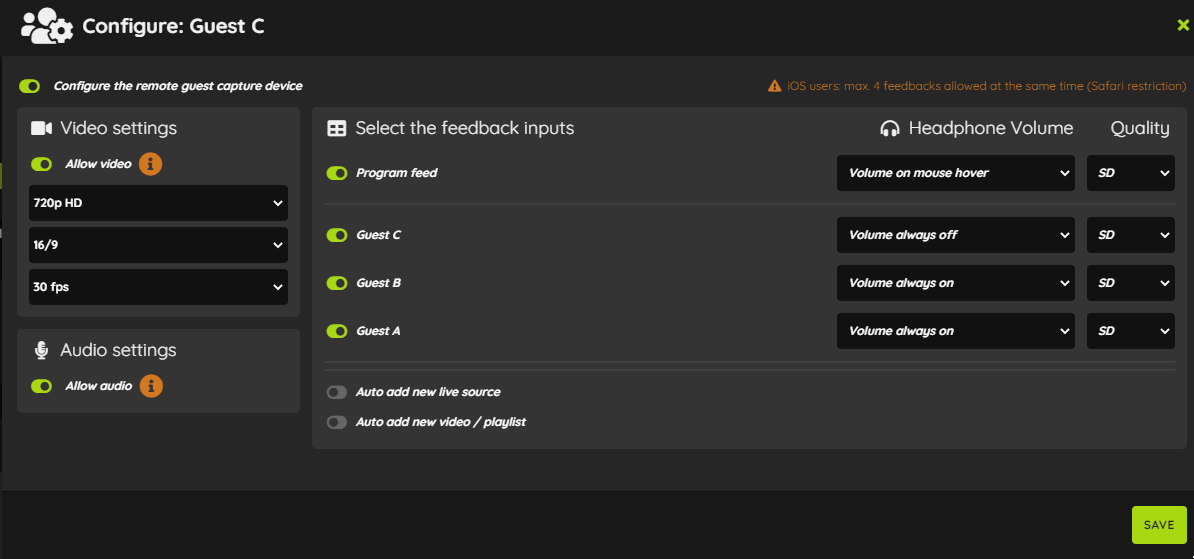Close the Configure Guest C dialog
Image resolution: width=1194 pixels, height=559 pixels.
1183,25
